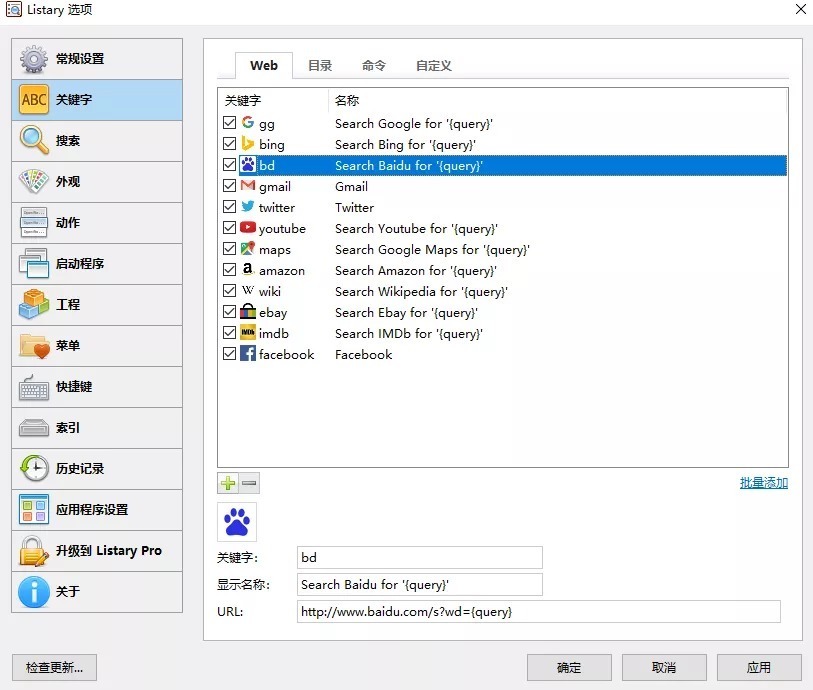The image size is (813, 690).
Task: Click the 批量添加 batch add link
Action: [x=763, y=483]
